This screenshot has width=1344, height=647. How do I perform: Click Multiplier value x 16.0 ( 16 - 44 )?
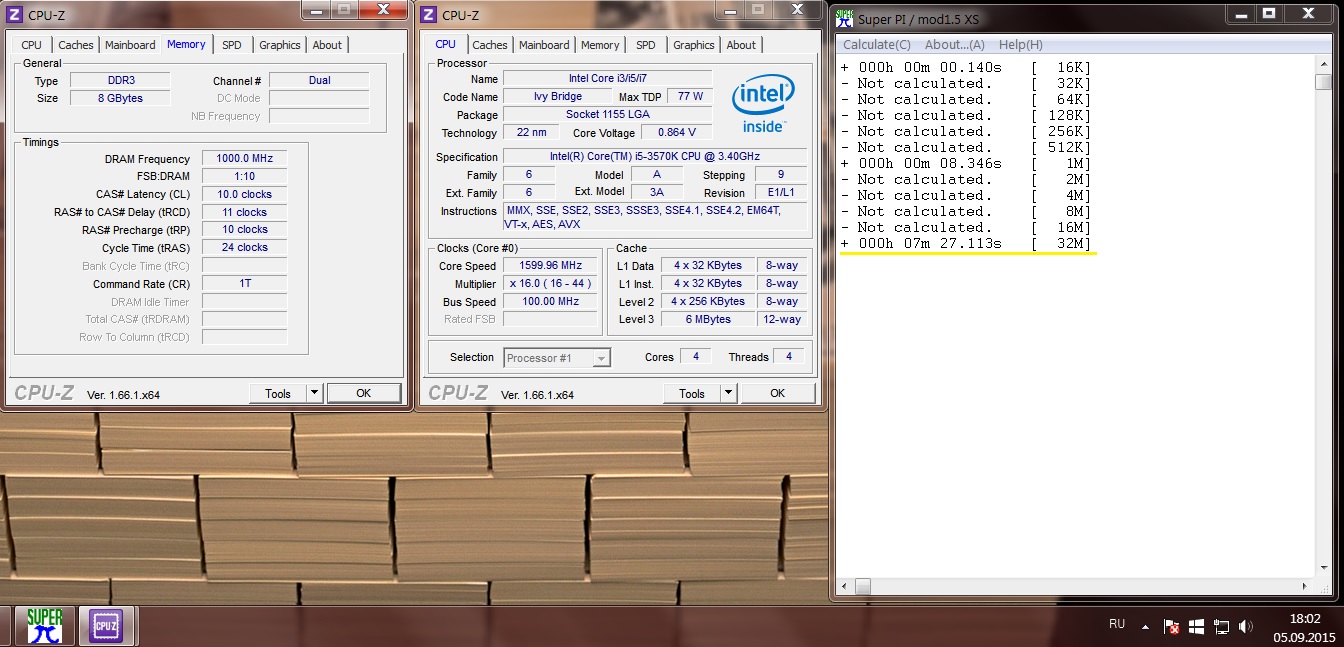(x=551, y=284)
